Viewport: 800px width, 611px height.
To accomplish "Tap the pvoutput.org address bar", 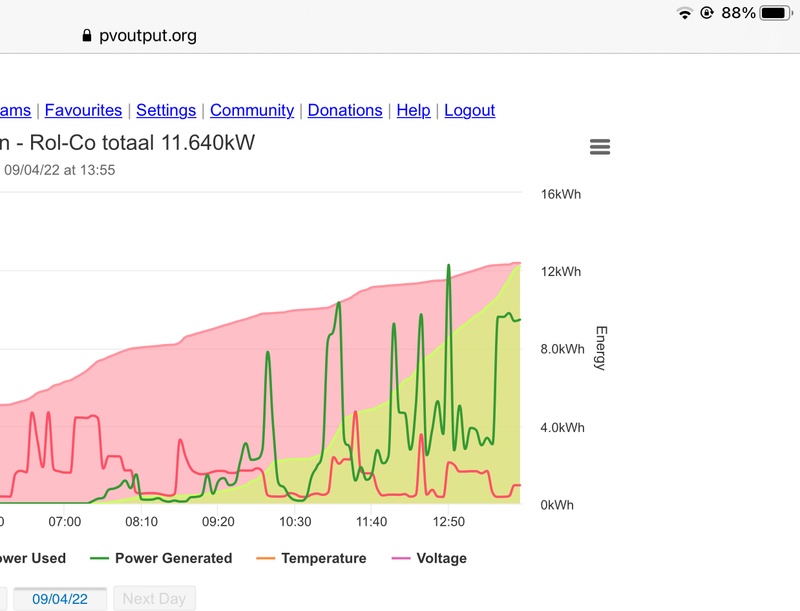I will 150,36.
